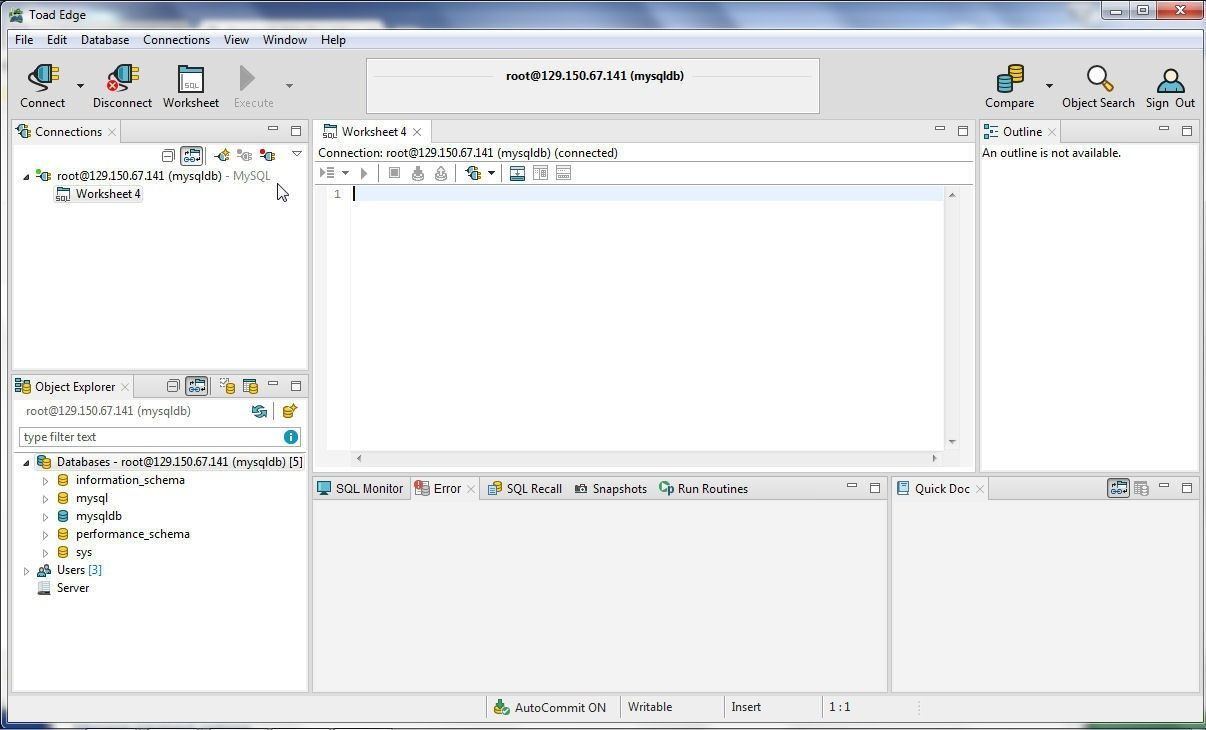Select Worksheet 4 in Connections tree
The width and height of the screenshot is (1206, 730).
pyautogui.click(x=98, y=194)
